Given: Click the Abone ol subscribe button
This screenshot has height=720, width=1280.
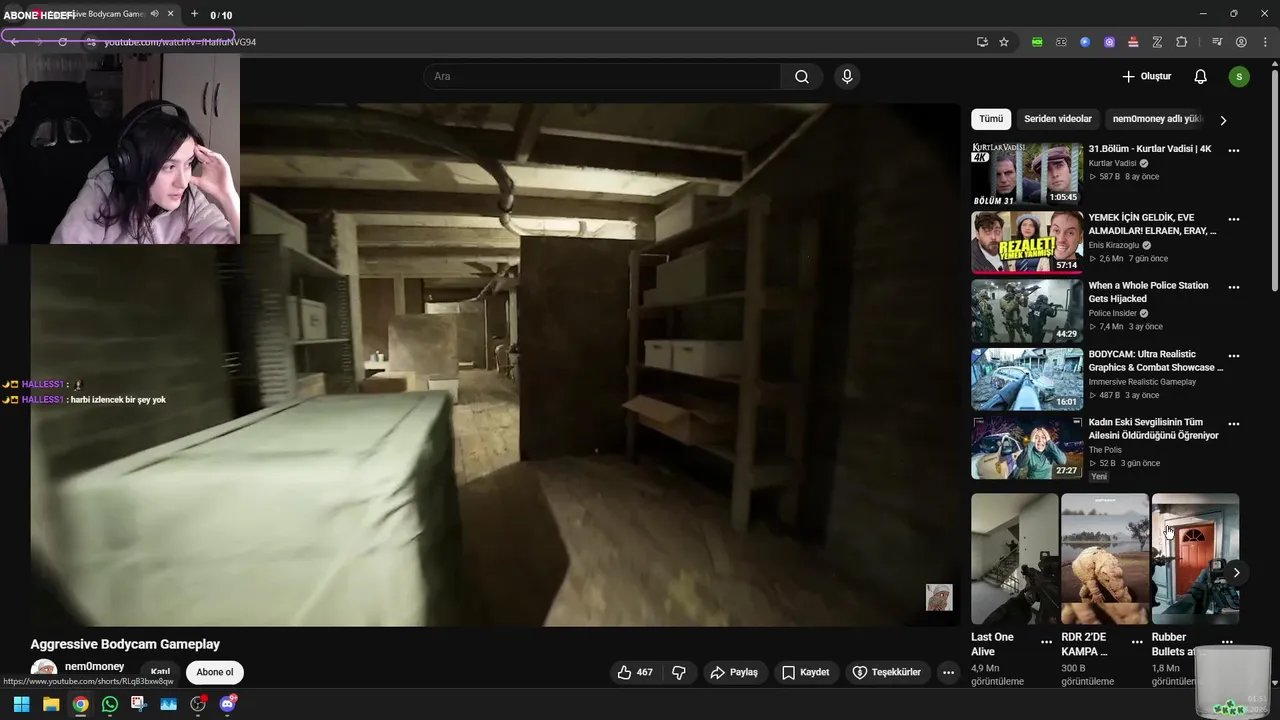Looking at the screenshot, I should point(215,672).
